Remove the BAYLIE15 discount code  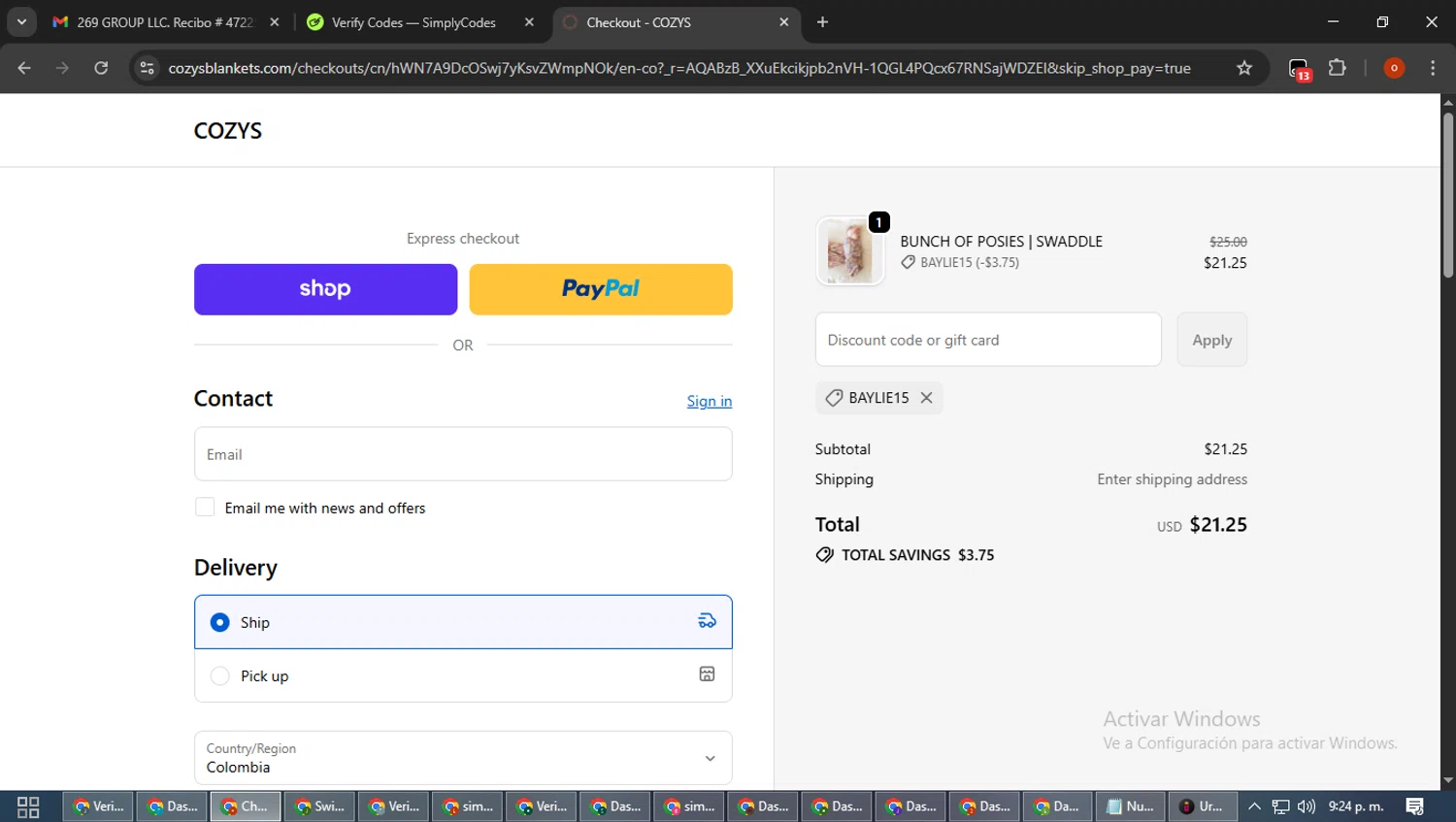pos(926,398)
